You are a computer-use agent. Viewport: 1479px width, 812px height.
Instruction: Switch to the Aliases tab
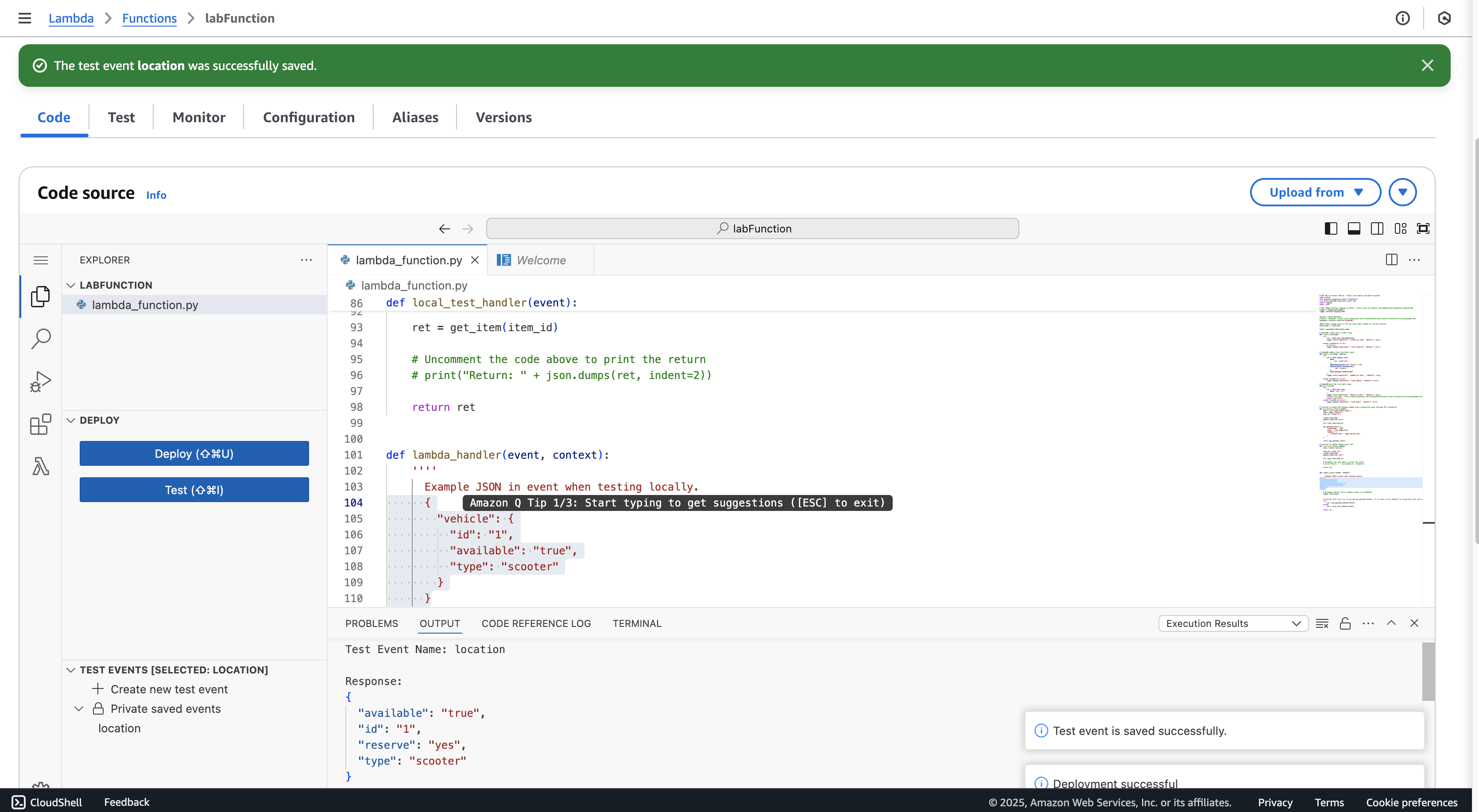(415, 118)
